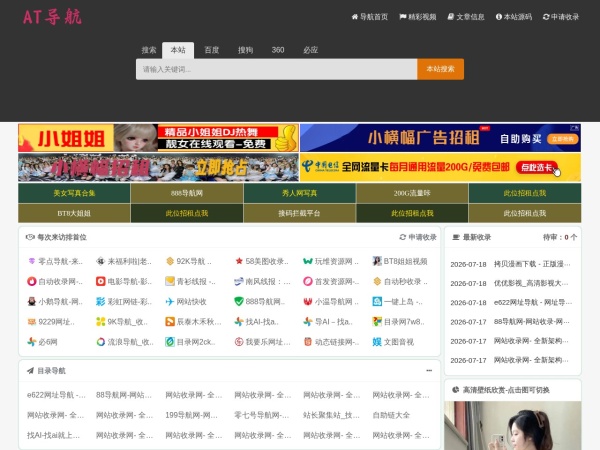The height and width of the screenshot is (450, 600).
Task: Open the 200G流量卡 link cell
Action: (412, 193)
